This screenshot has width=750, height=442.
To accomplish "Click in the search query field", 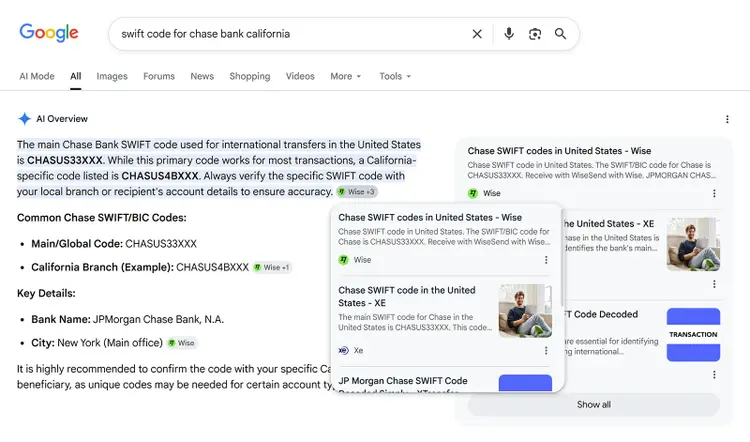I will coord(292,34).
